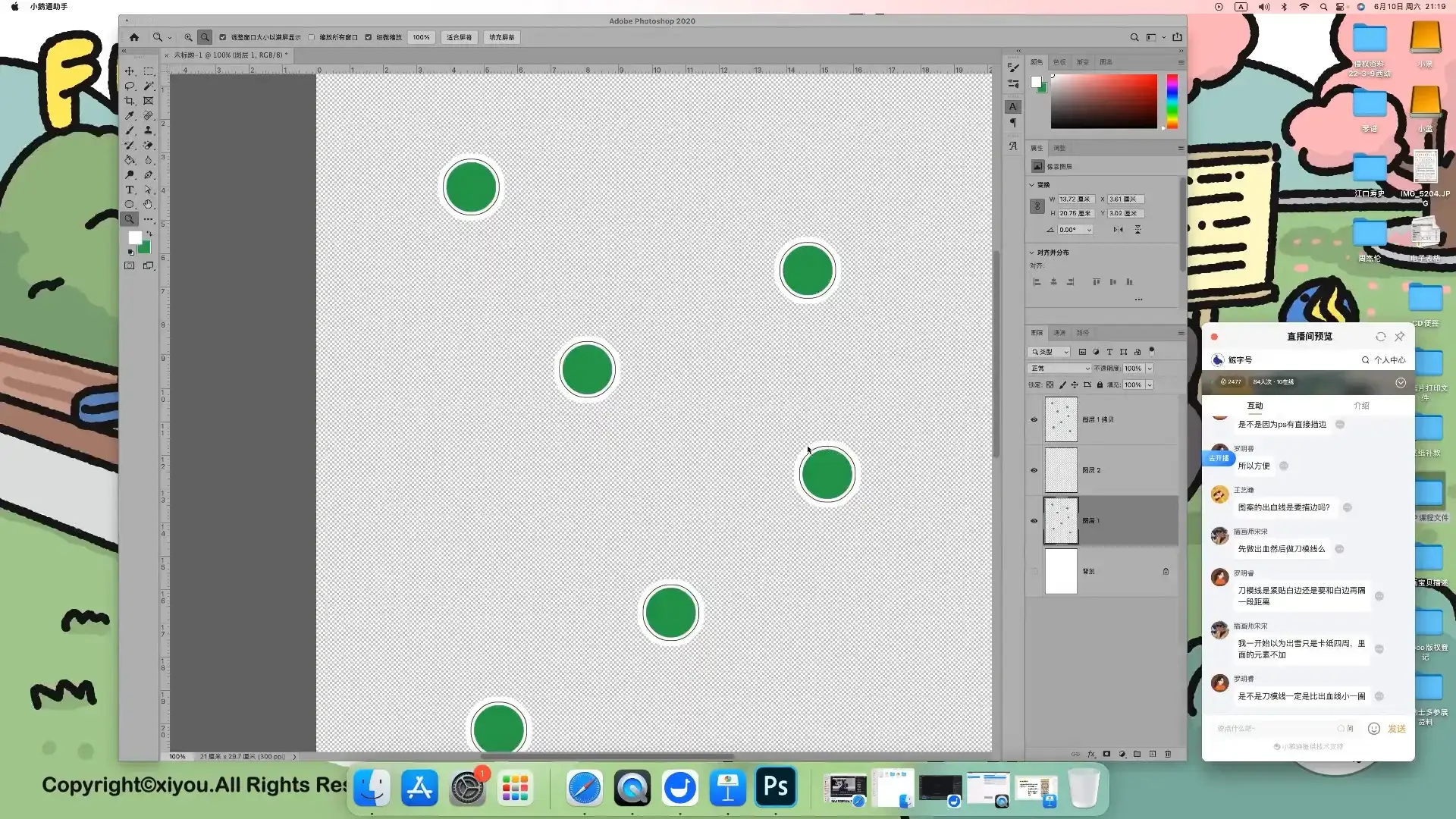Click the Pen tool icon

pyautogui.click(x=149, y=174)
